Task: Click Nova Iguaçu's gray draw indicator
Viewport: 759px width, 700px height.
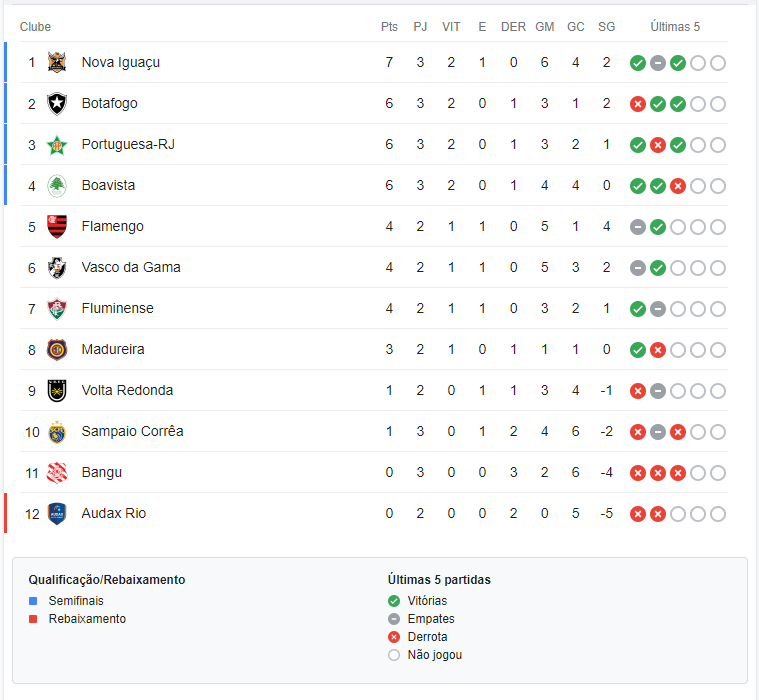Action: tap(657, 63)
